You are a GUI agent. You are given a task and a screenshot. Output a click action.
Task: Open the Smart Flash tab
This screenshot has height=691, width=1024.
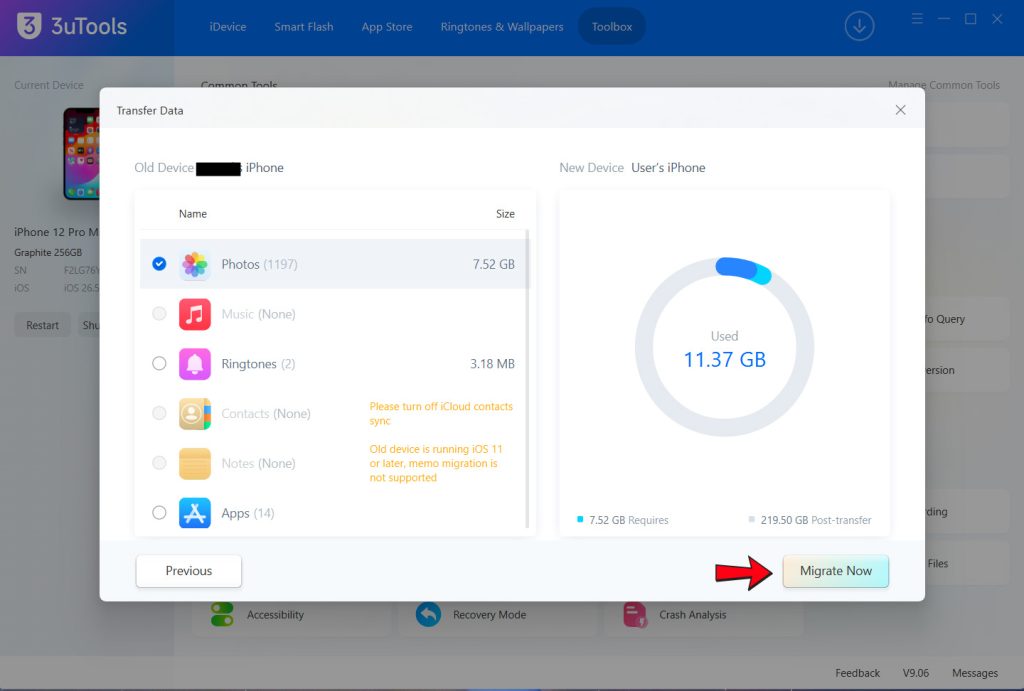pyautogui.click(x=304, y=27)
